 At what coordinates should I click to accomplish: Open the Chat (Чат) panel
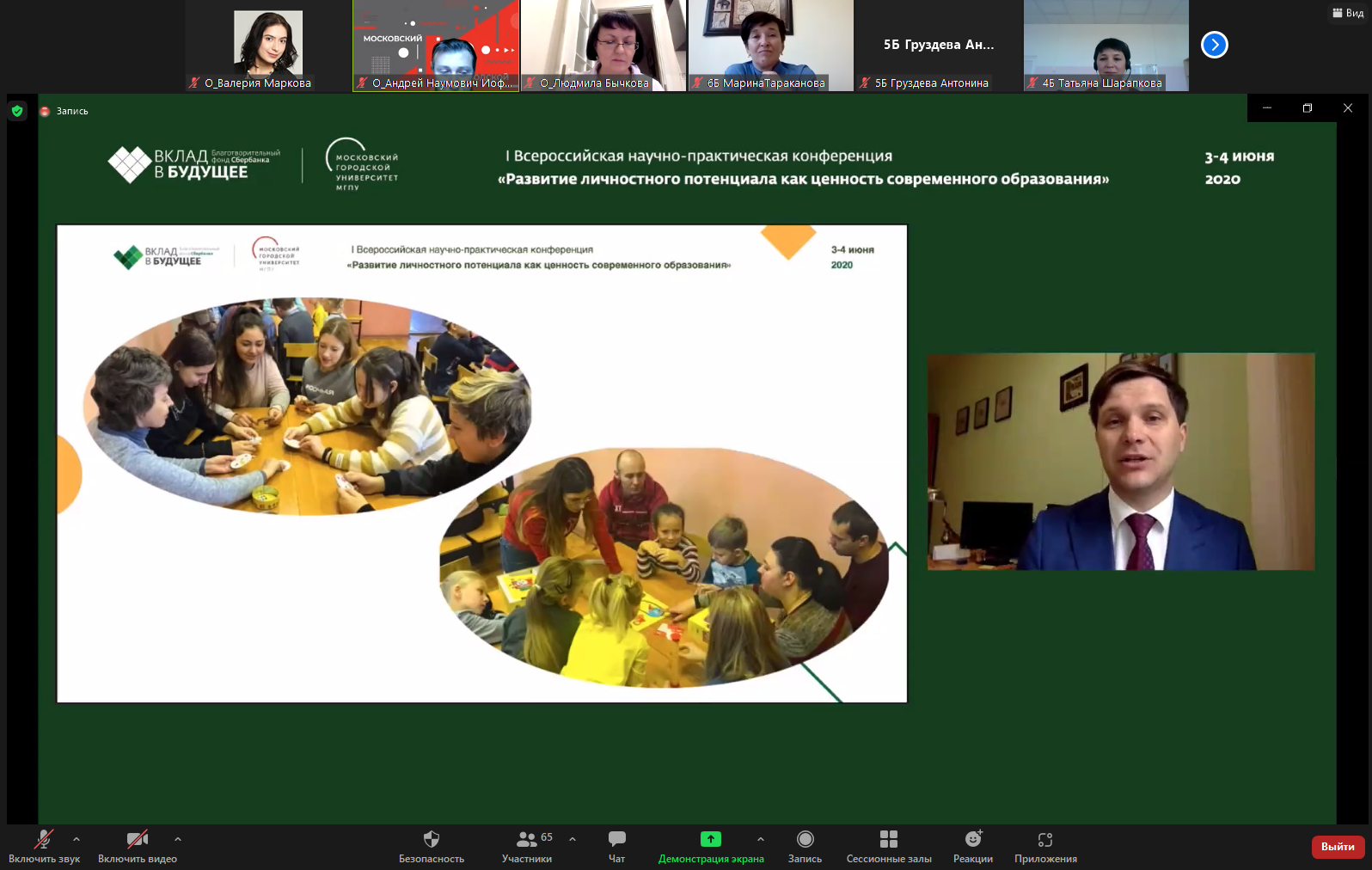tap(616, 840)
